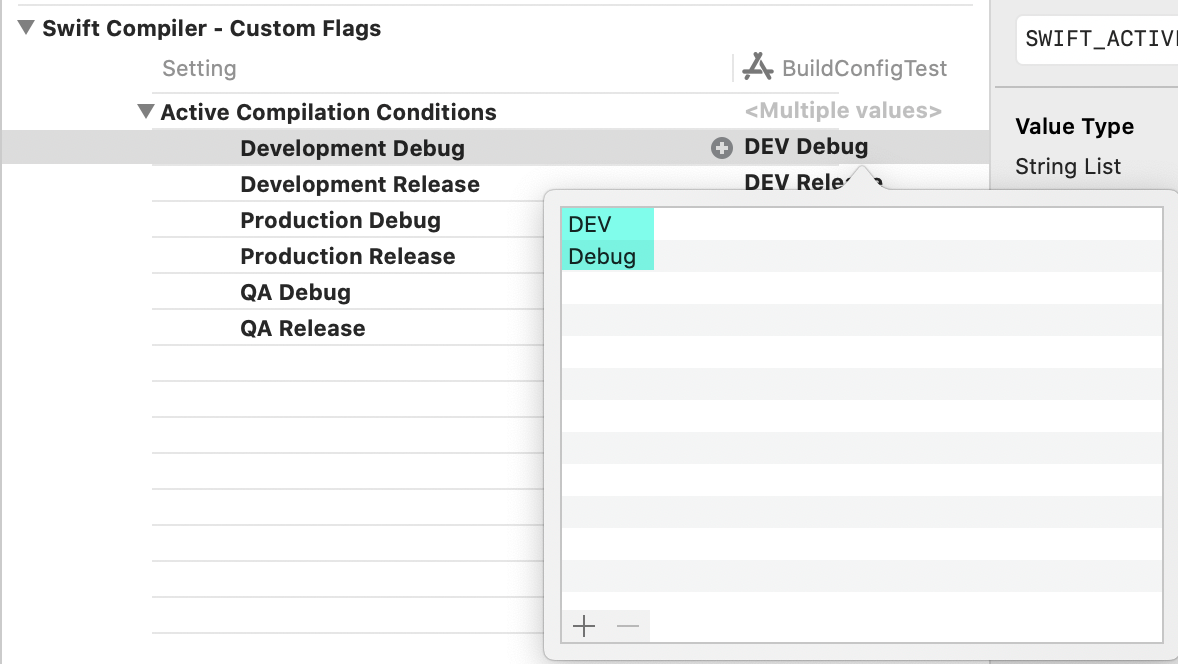Select the Development Release configuration row
This screenshot has height=664, width=1178.
click(x=360, y=184)
